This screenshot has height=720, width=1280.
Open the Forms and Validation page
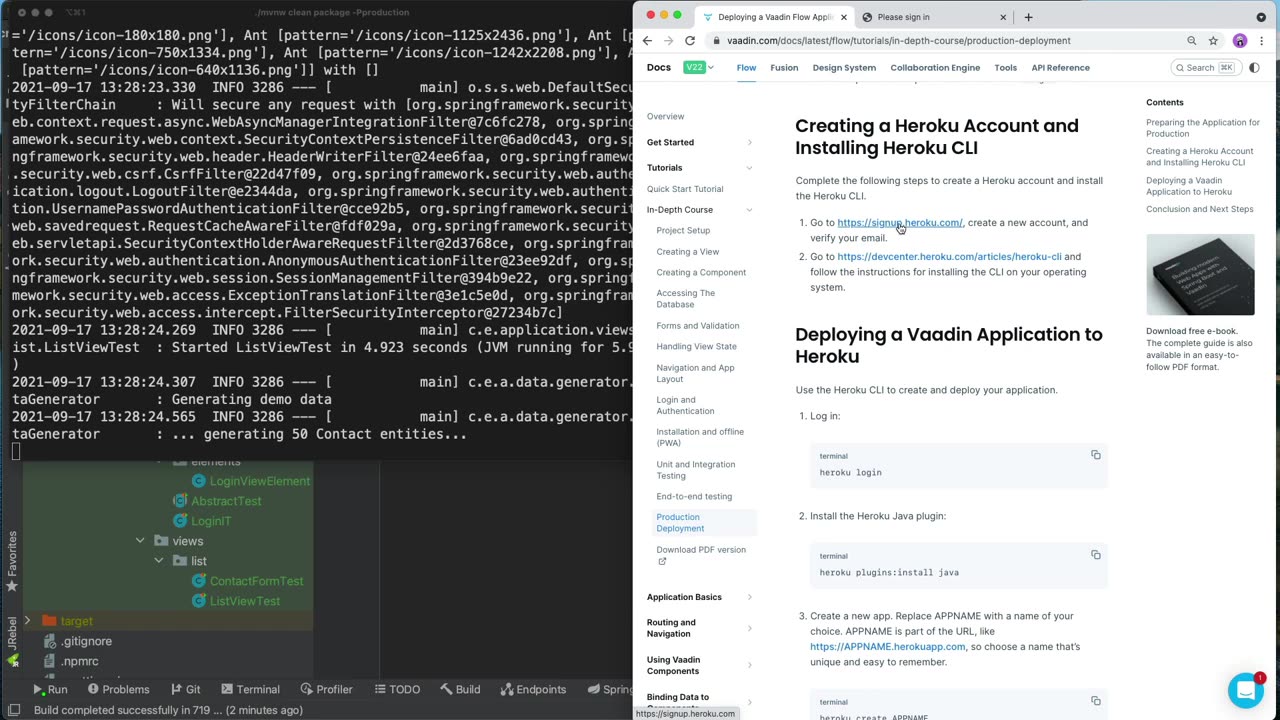tap(698, 326)
